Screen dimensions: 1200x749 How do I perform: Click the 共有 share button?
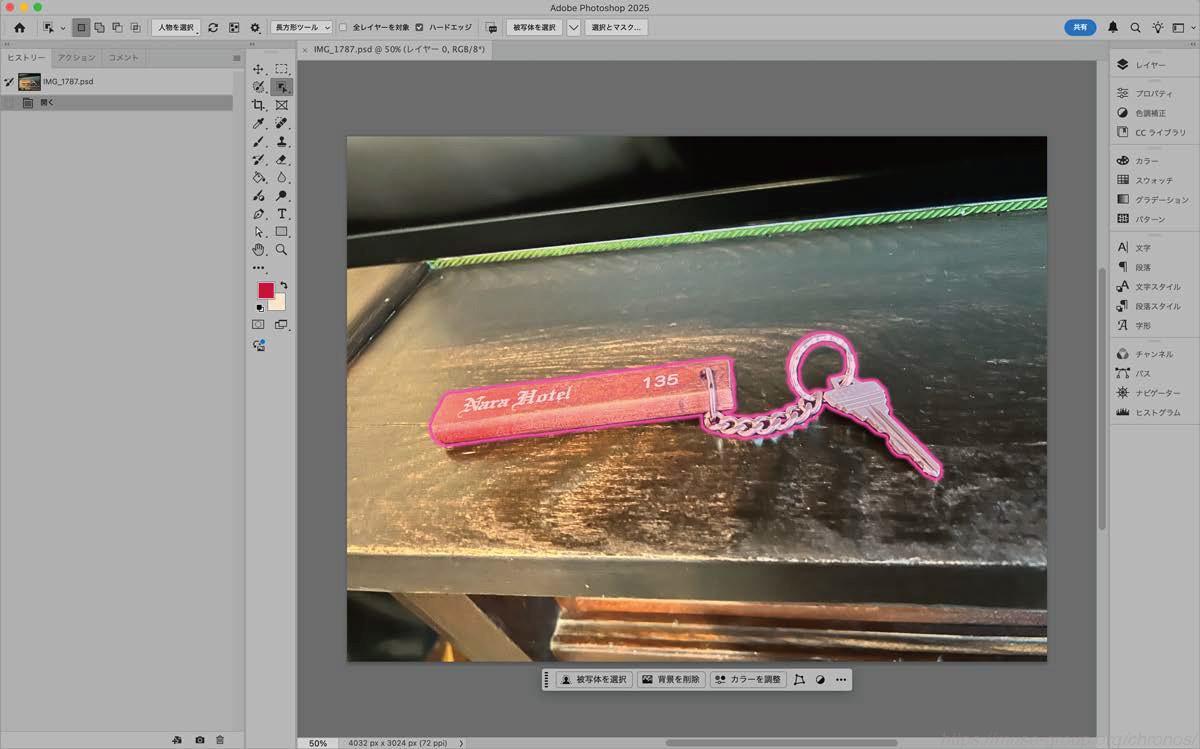pyautogui.click(x=1080, y=27)
